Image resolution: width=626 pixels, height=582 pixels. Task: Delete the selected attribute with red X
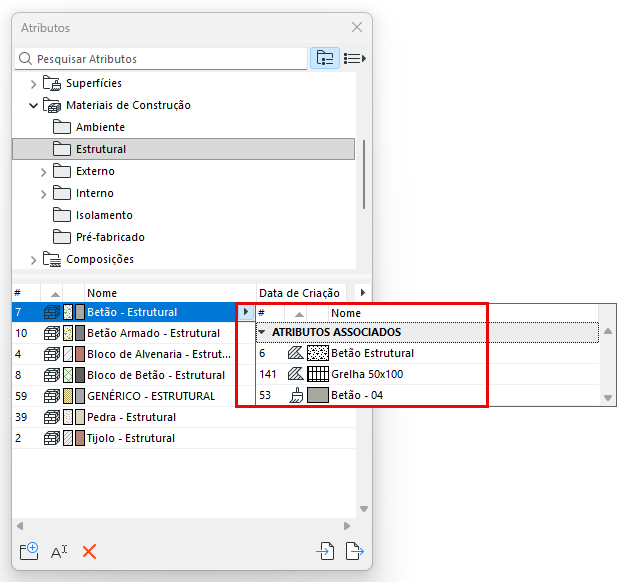click(x=89, y=552)
